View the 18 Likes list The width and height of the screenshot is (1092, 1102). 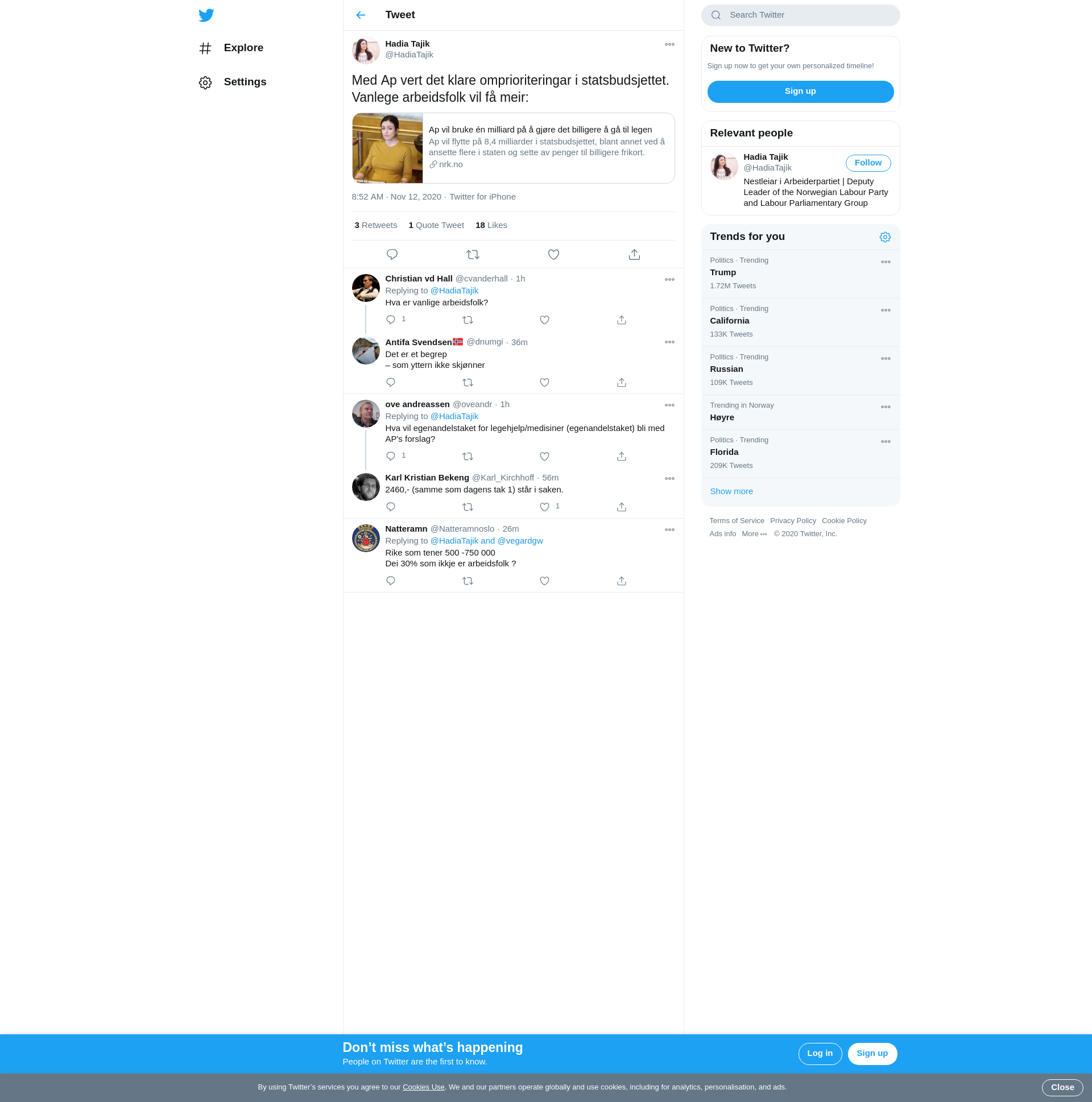[491, 225]
